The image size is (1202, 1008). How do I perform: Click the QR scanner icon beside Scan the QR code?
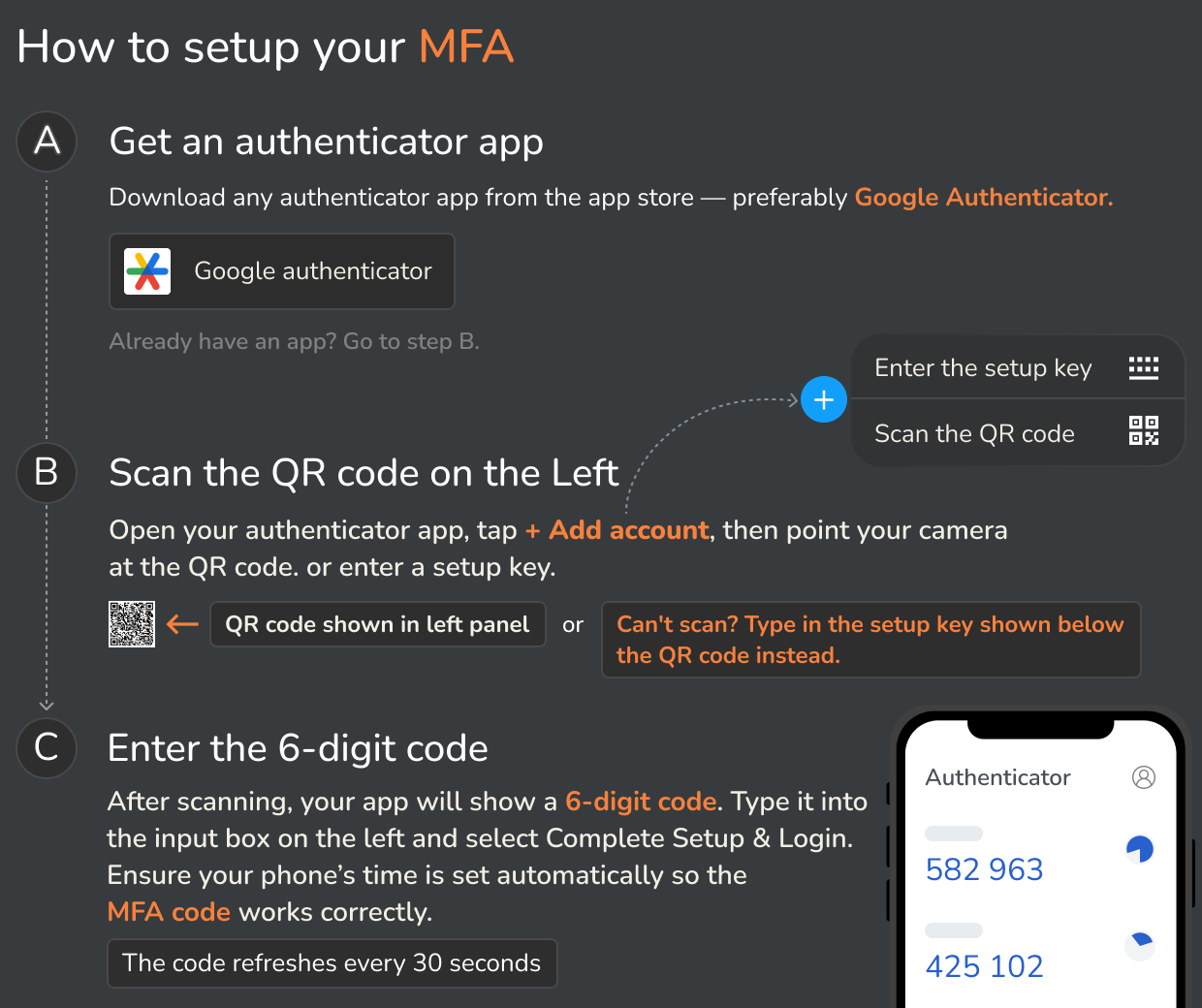(x=1143, y=431)
